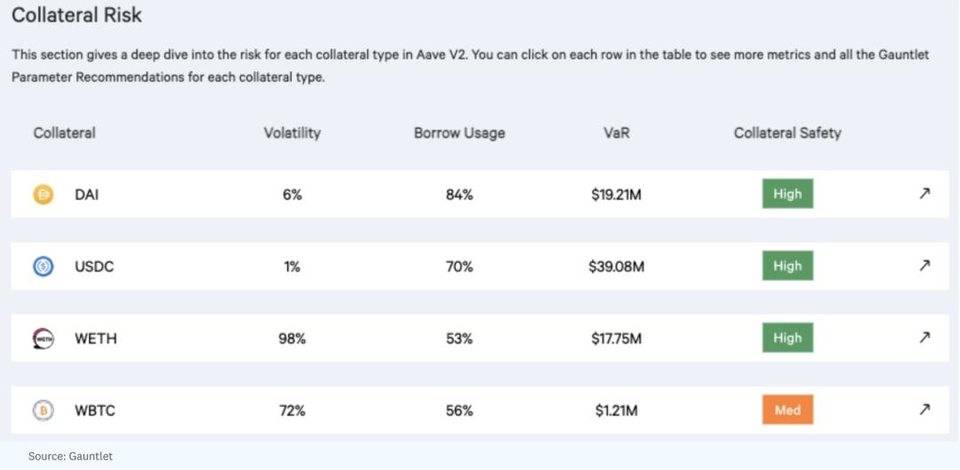Select the High safety badge for WETH
Viewport: 960px width, 470px height.
(x=787, y=338)
